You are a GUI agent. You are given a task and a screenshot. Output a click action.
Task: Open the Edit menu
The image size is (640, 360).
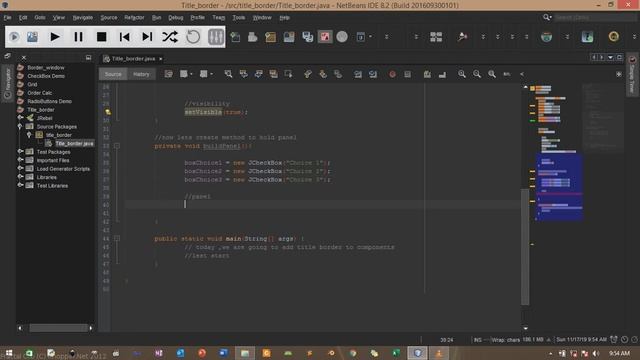click(x=23, y=18)
